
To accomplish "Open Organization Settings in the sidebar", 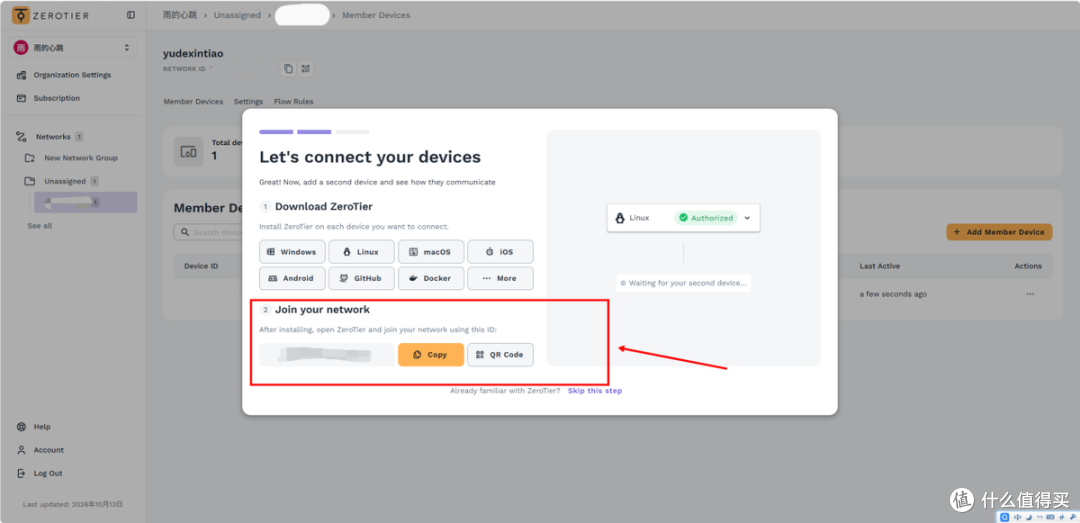I will 72,74.
